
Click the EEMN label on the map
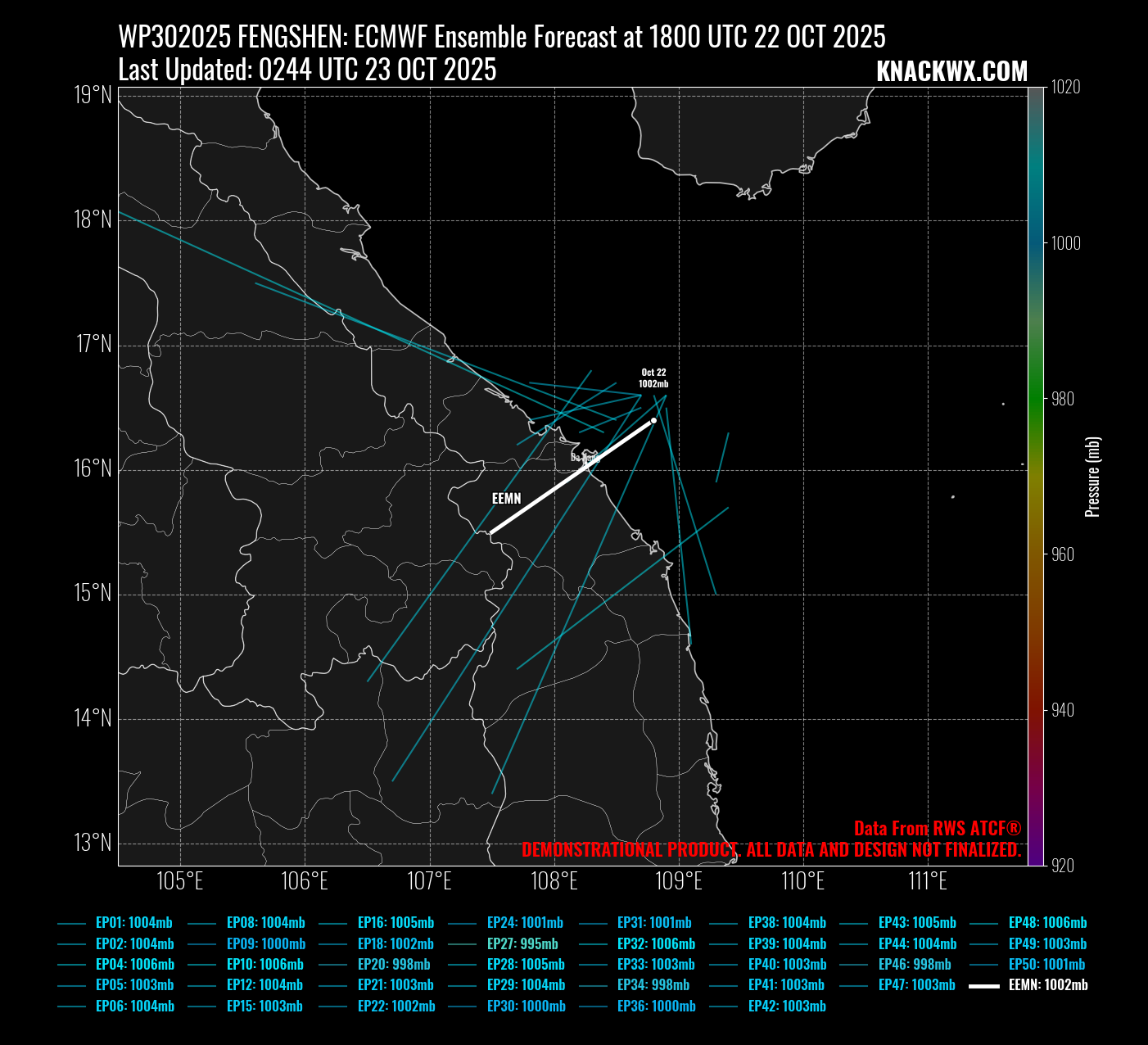point(506,498)
